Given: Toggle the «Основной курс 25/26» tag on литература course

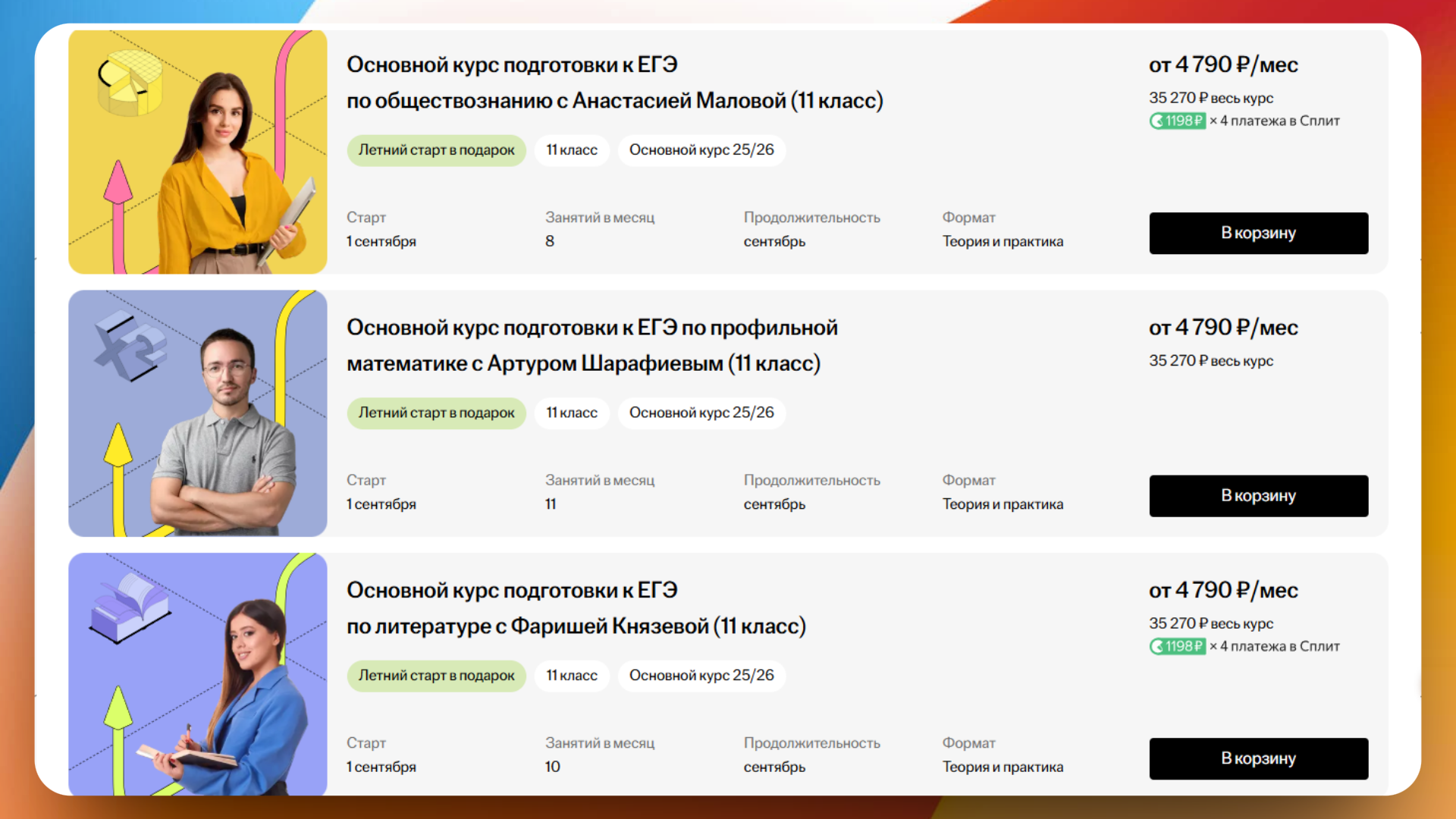Looking at the screenshot, I should click(x=701, y=675).
